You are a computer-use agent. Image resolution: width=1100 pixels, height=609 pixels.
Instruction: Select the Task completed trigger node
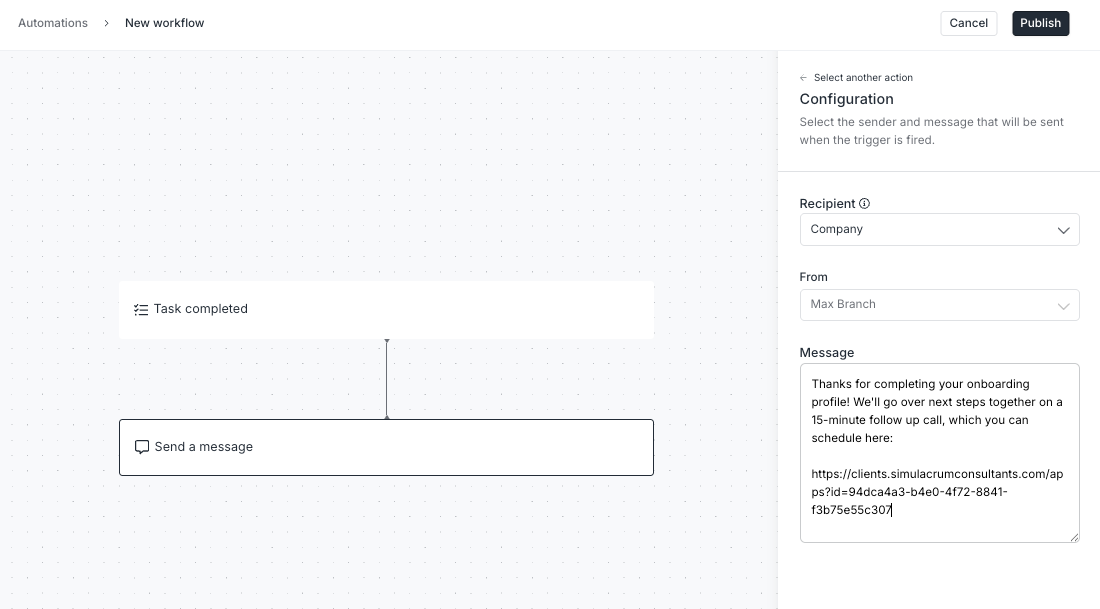386,310
